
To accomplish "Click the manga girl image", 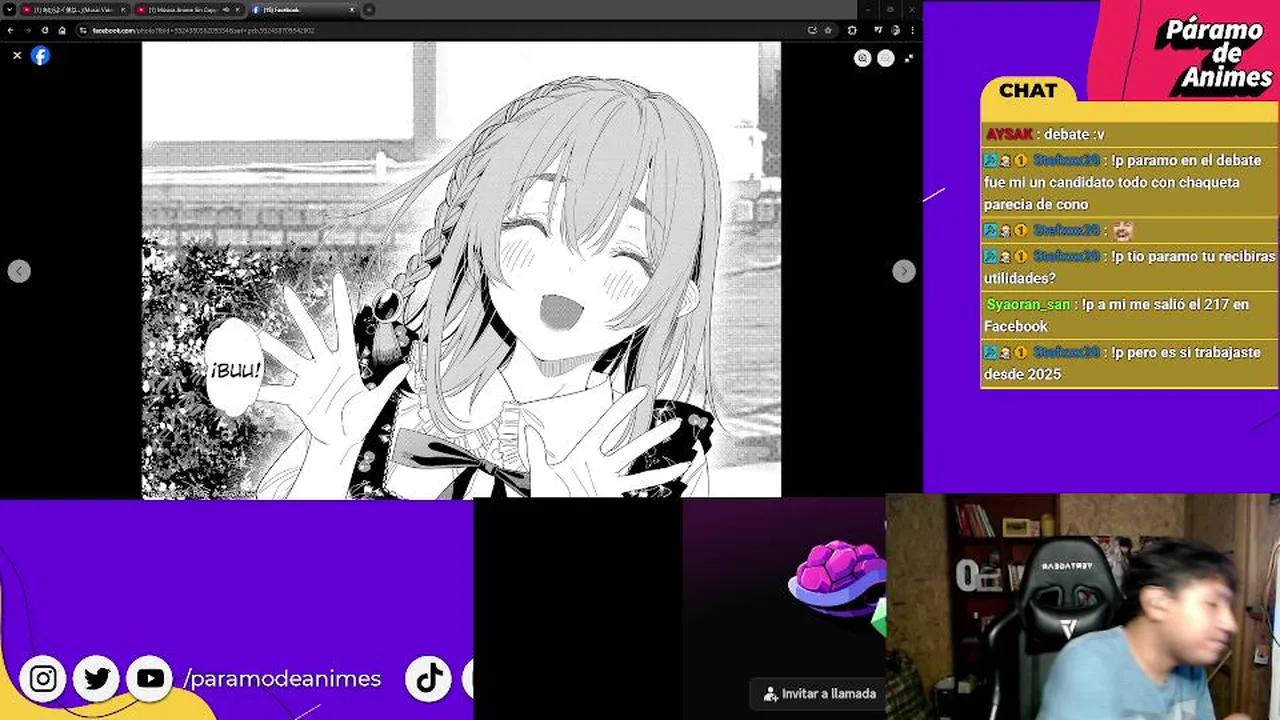I will [x=461, y=270].
